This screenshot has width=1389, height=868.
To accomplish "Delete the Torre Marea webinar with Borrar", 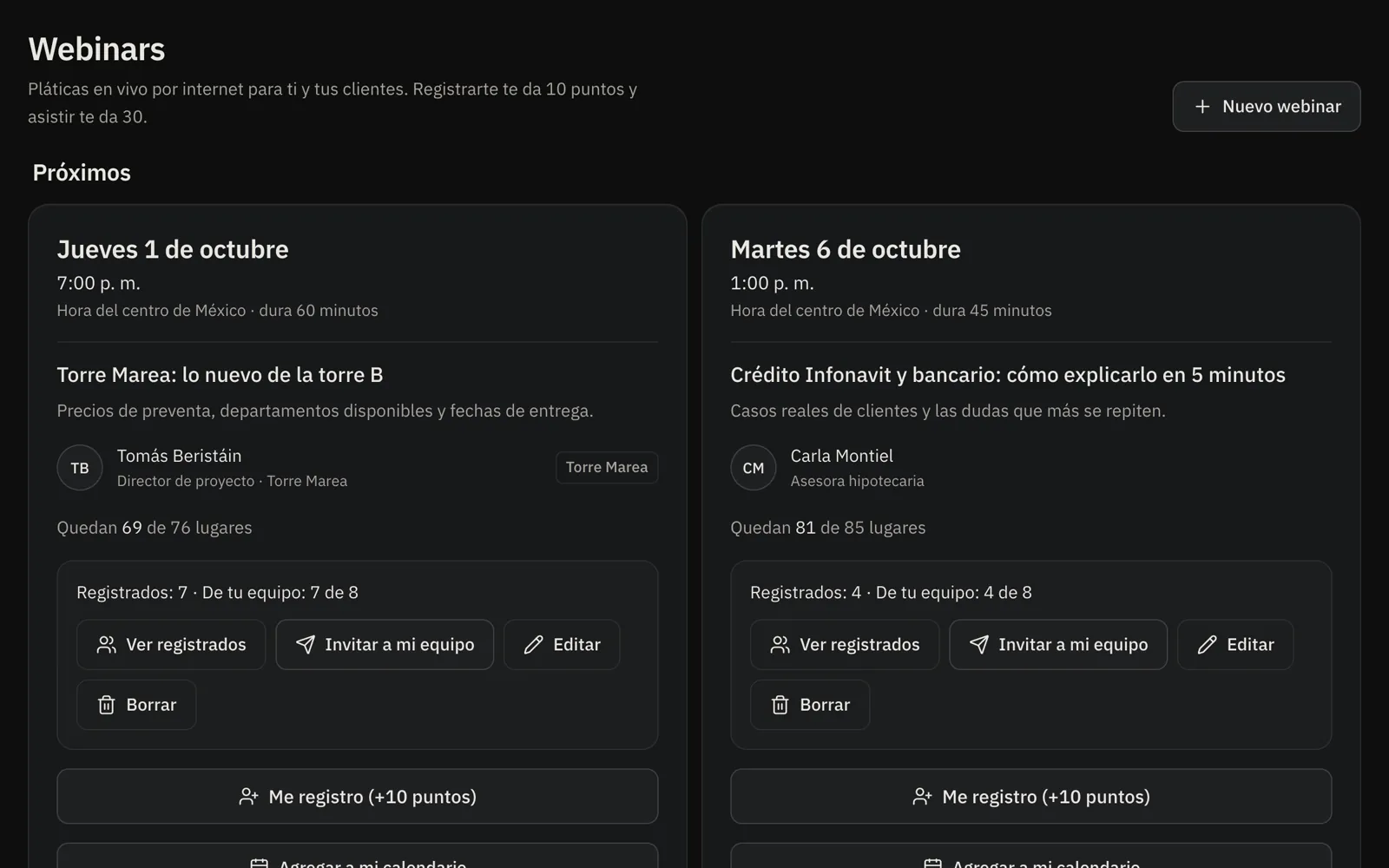I will pos(136,705).
